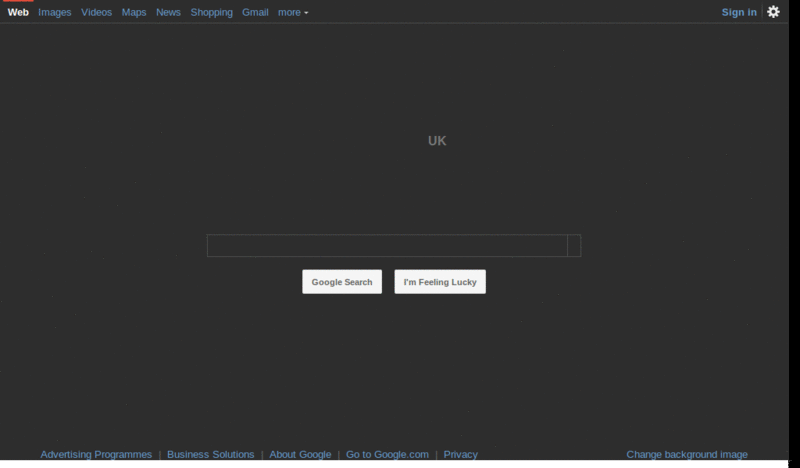The height and width of the screenshot is (468, 800).
Task: Open the Privacy link
Action: 460,454
